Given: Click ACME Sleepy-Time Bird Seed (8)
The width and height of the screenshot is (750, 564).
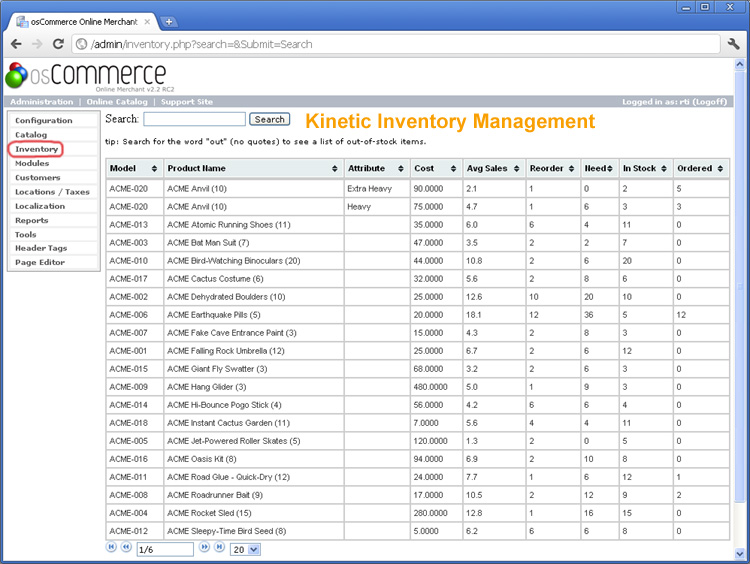Looking at the screenshot, I should click(x=227, y=531).
